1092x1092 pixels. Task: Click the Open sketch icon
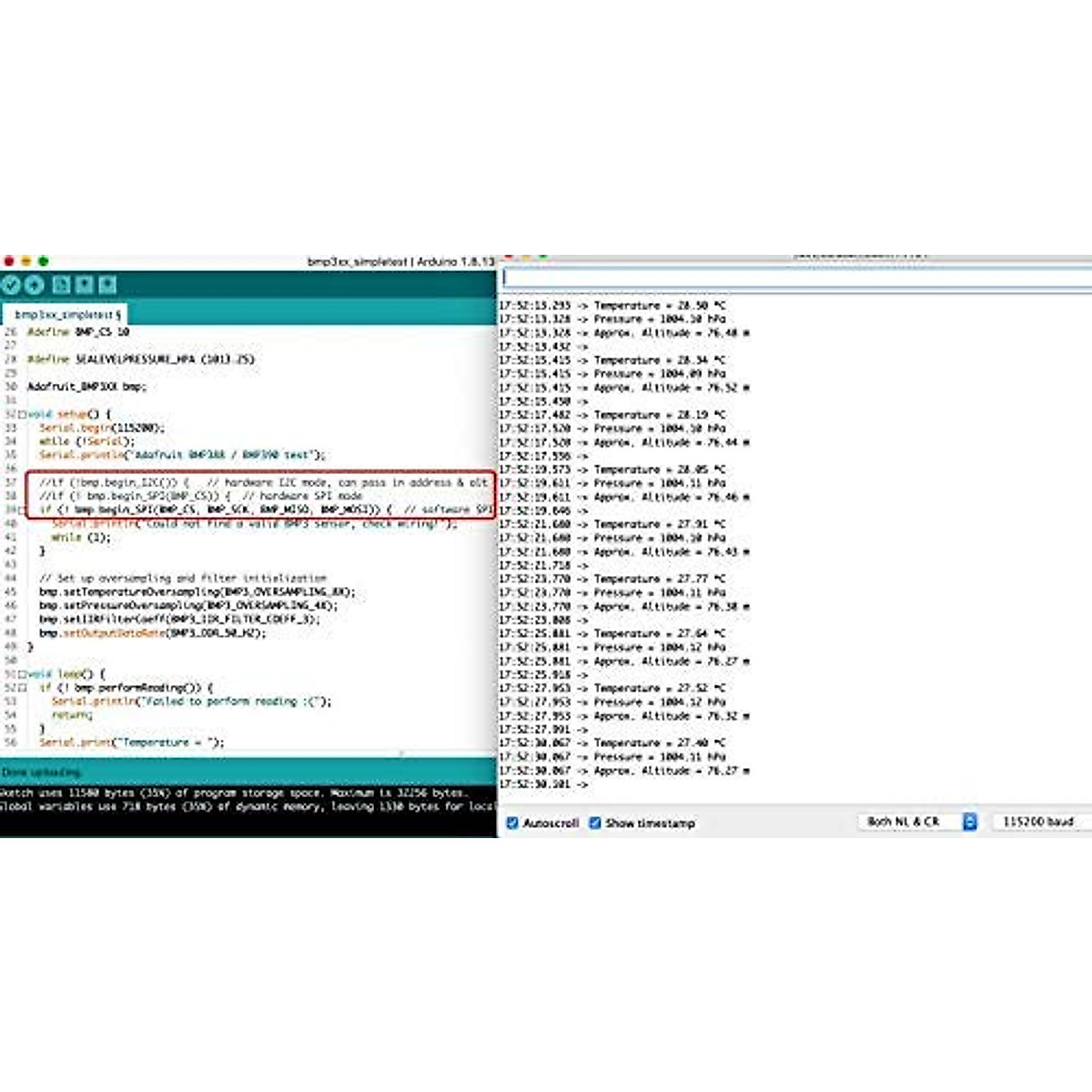coord(85,285)
